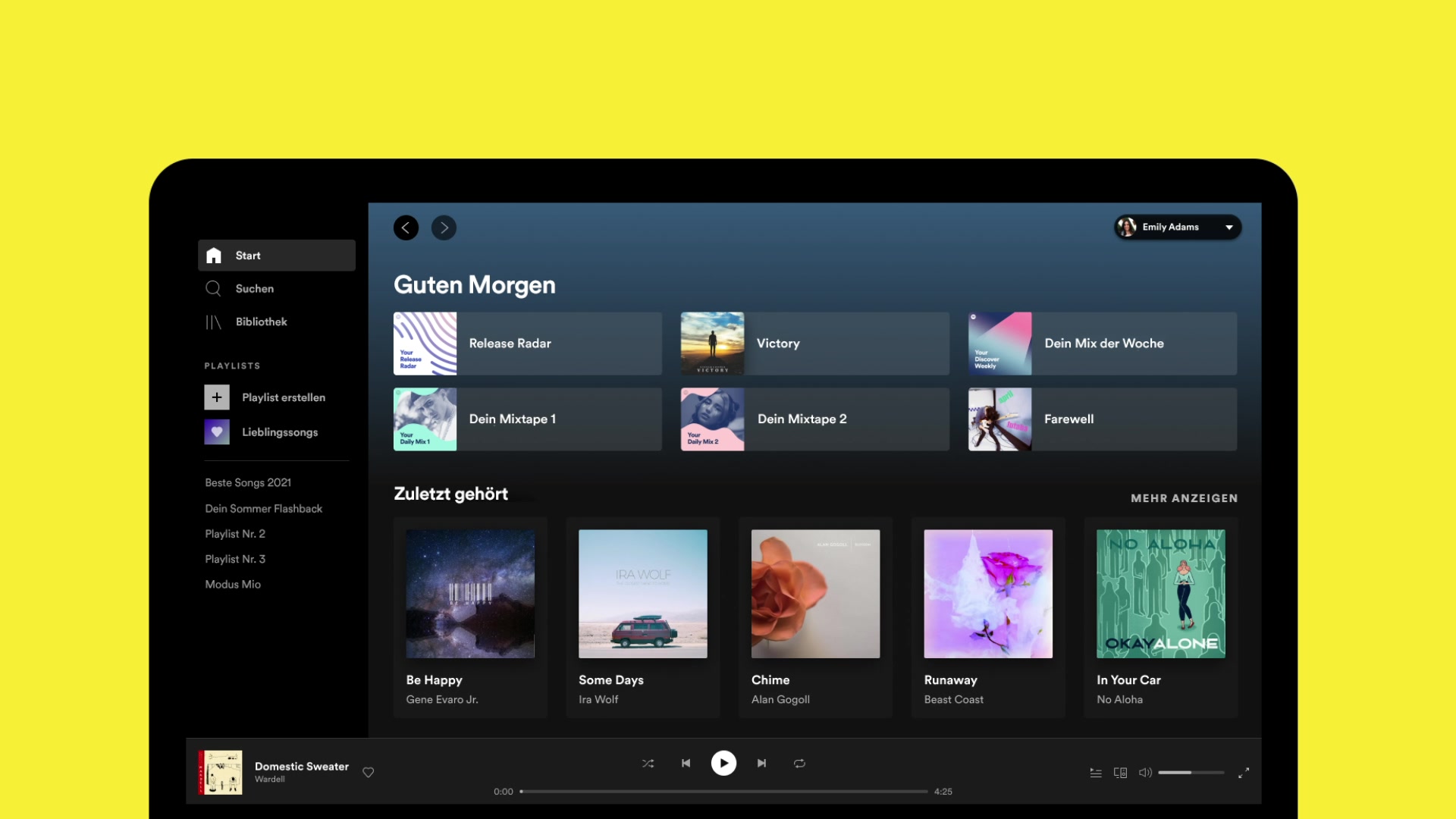
Task: Play the current track
Action: pyautogui.click(x=723, y=763)
